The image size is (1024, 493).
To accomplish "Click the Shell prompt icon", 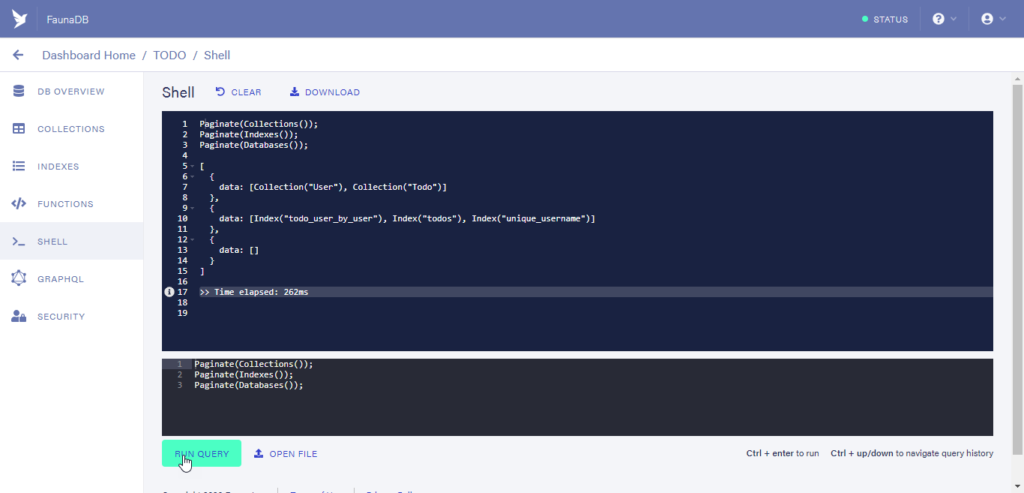I will tap(19, 242).
